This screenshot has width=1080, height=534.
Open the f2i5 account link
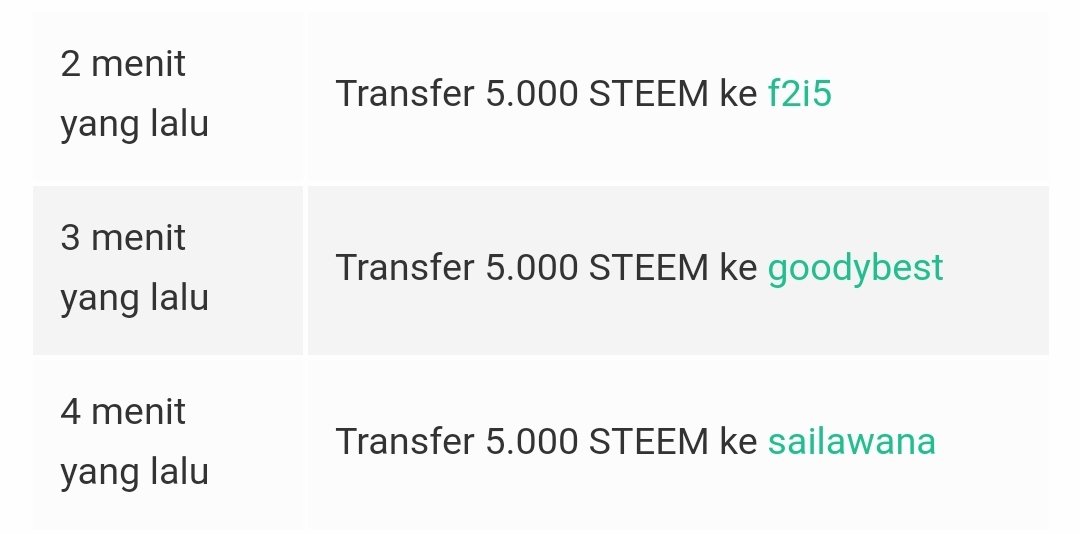(800, 94)
